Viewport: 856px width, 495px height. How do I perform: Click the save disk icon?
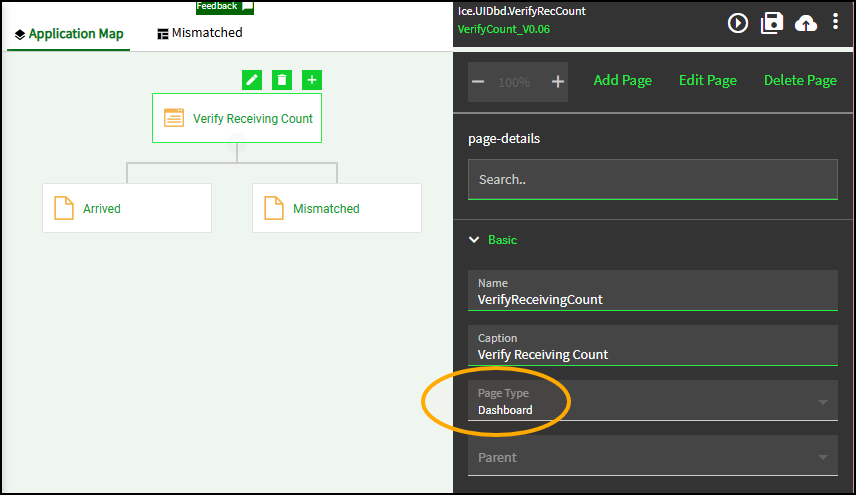pyautogui.click(x=772, y=23)
